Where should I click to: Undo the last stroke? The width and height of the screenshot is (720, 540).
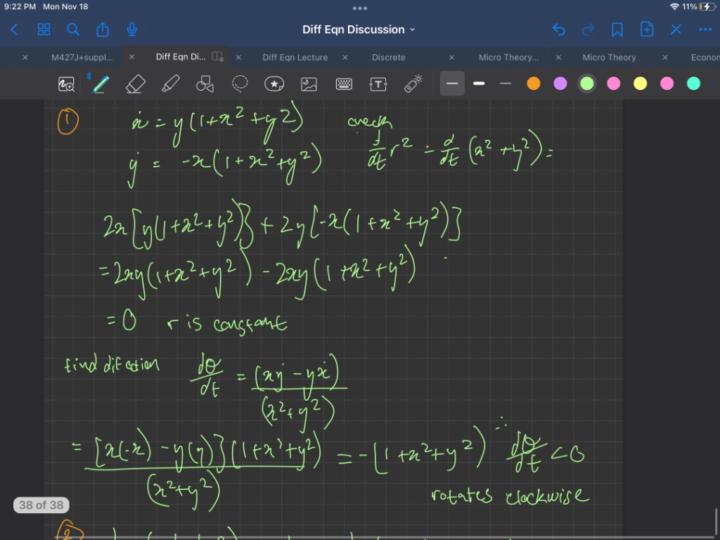coord(558,30)
